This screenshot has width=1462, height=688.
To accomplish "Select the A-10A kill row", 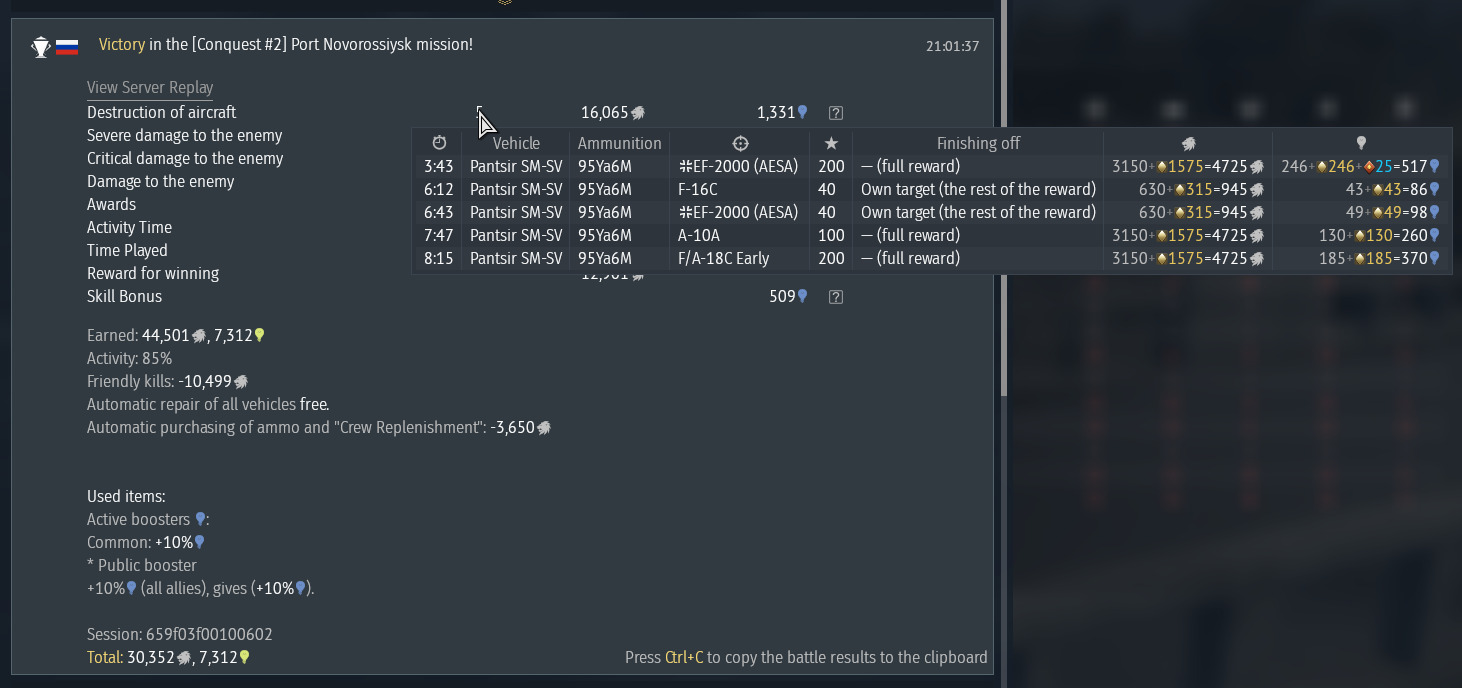I will click(932, 235).
